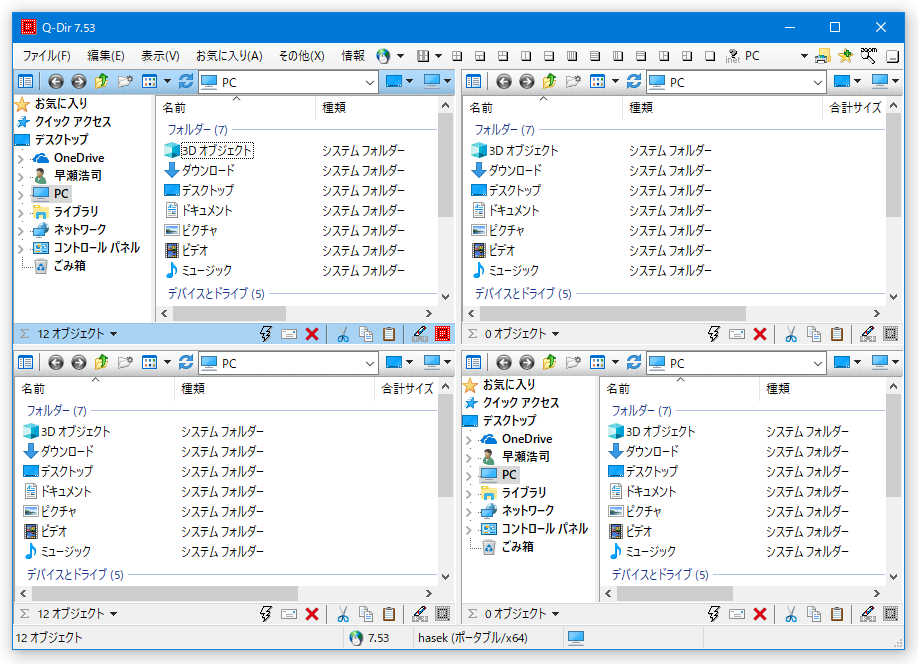Click the delete X in the top-left pane status bar

point(312,334)
